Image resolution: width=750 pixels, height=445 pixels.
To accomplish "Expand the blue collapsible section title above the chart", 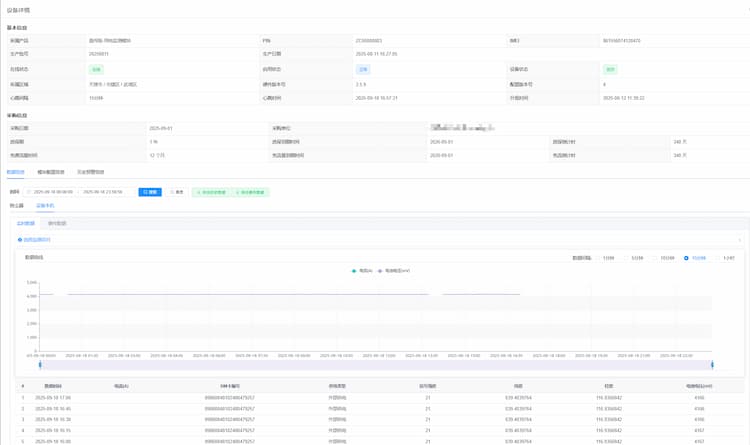I will point(36,240).
